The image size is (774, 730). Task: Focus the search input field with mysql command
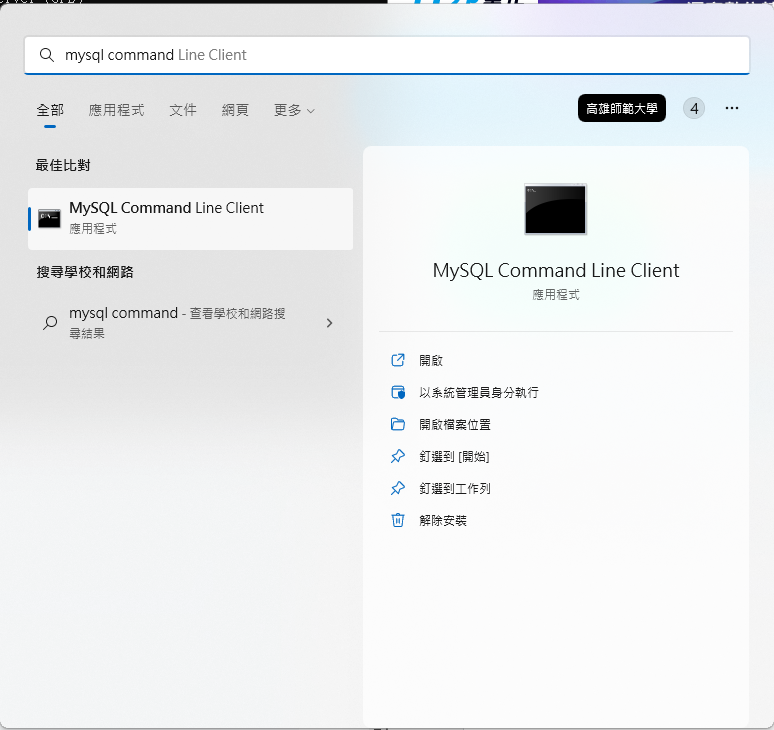[387, 55]
